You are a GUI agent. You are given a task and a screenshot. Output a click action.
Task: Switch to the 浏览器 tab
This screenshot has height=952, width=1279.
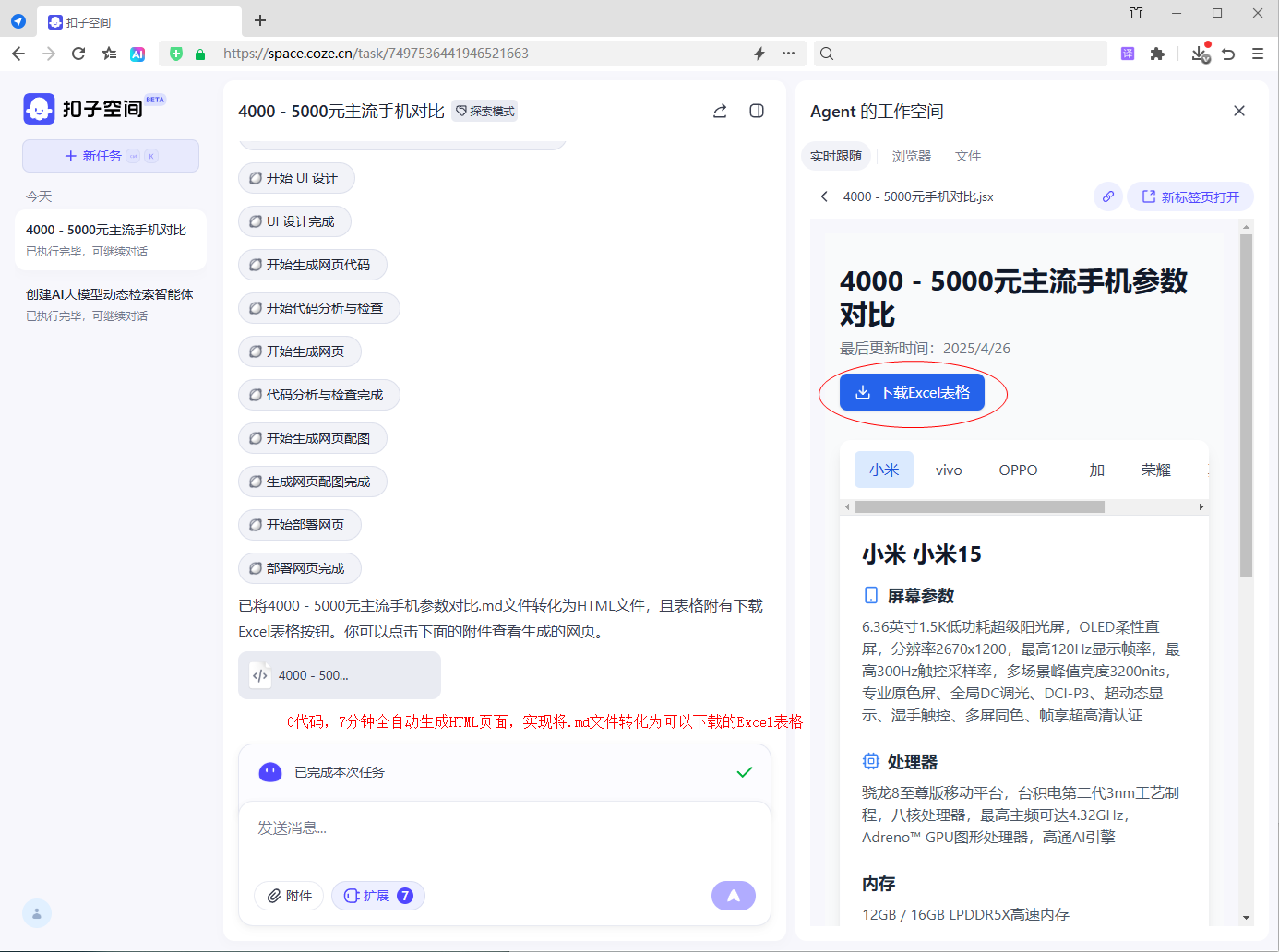pos(912,156)
